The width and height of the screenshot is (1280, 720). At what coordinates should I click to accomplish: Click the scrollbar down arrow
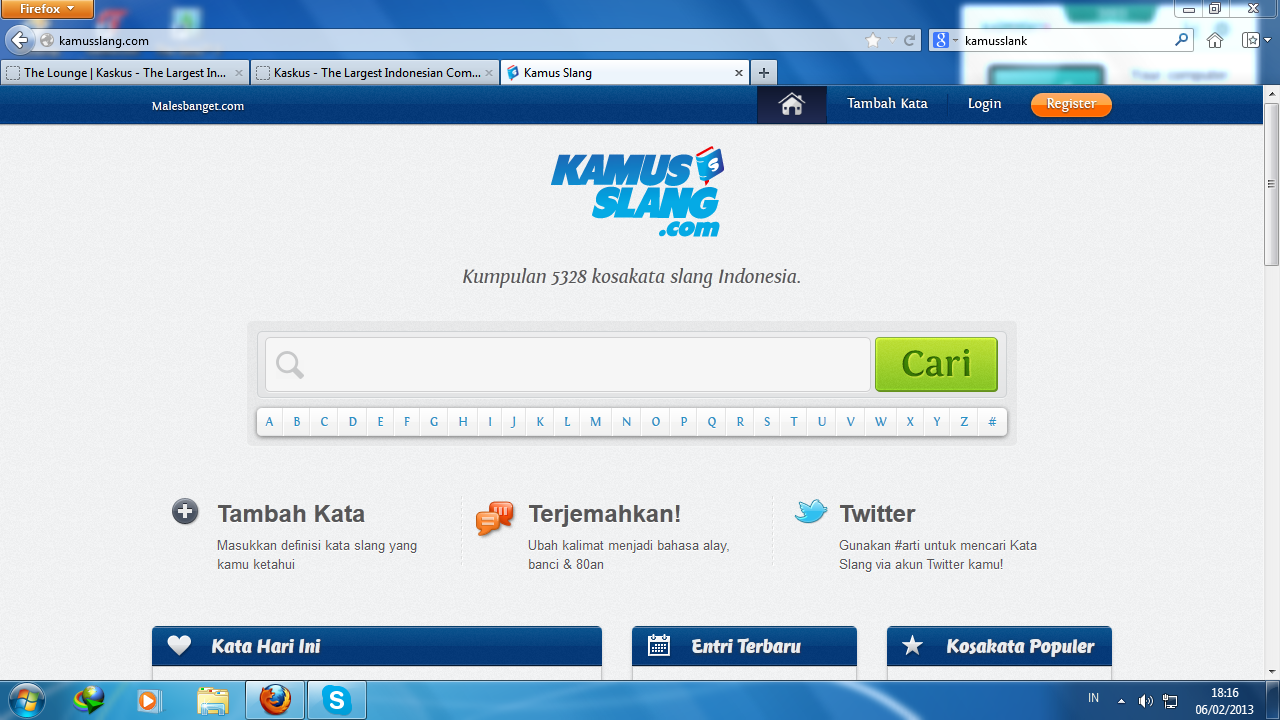point(1272,671)
